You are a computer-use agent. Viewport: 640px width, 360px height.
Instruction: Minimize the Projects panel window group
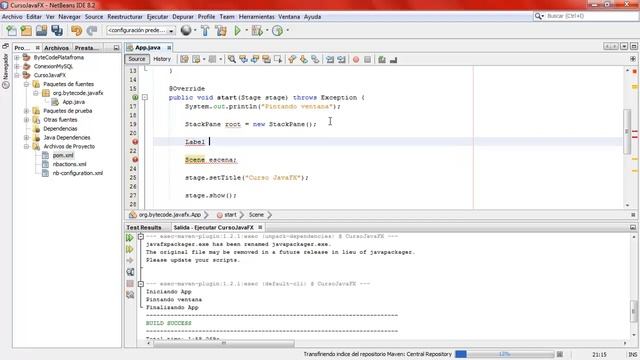[x=116, y=48]
